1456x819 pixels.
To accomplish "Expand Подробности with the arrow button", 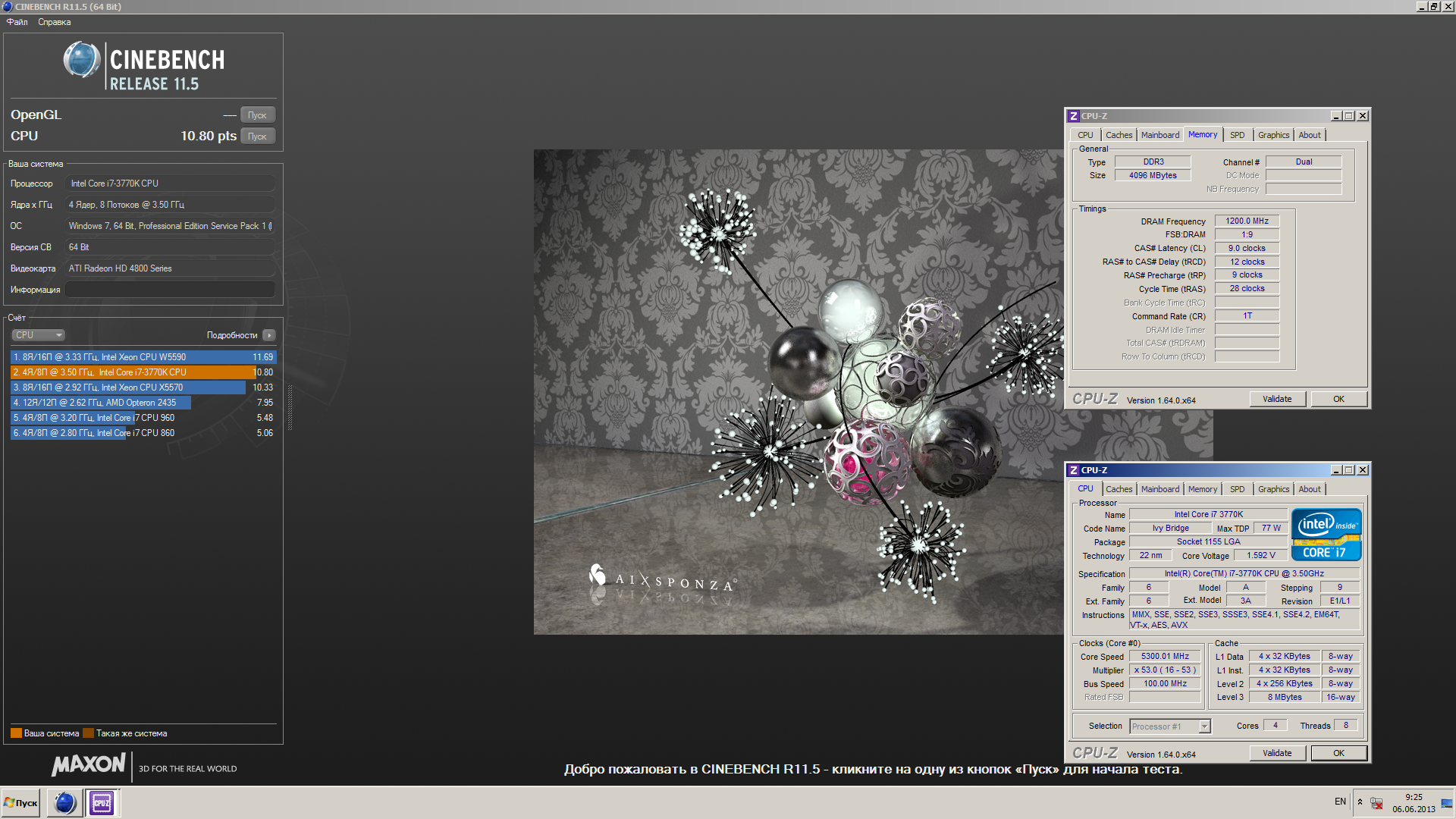I will coord(269,335).
